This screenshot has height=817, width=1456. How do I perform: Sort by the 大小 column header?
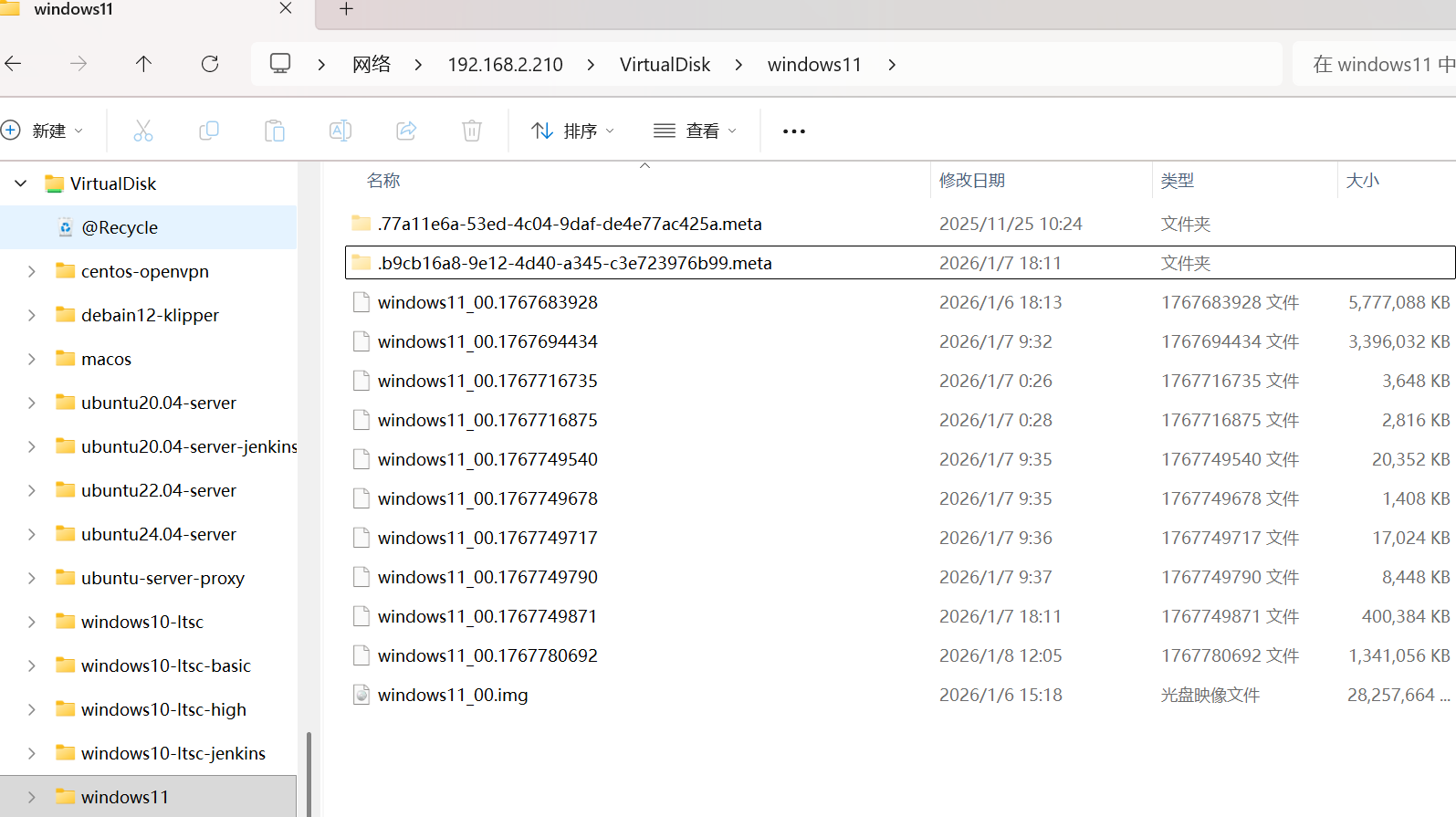point(1363,181)
